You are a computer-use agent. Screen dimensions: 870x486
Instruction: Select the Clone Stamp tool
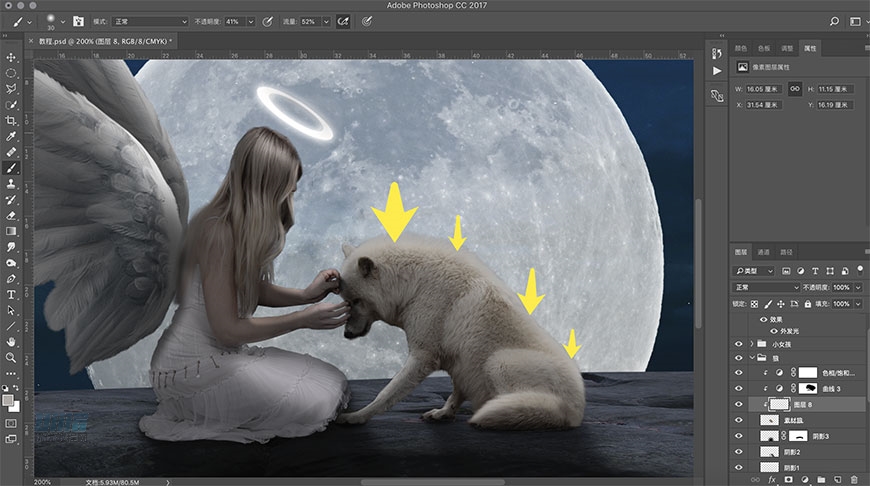tap(11, 184)
